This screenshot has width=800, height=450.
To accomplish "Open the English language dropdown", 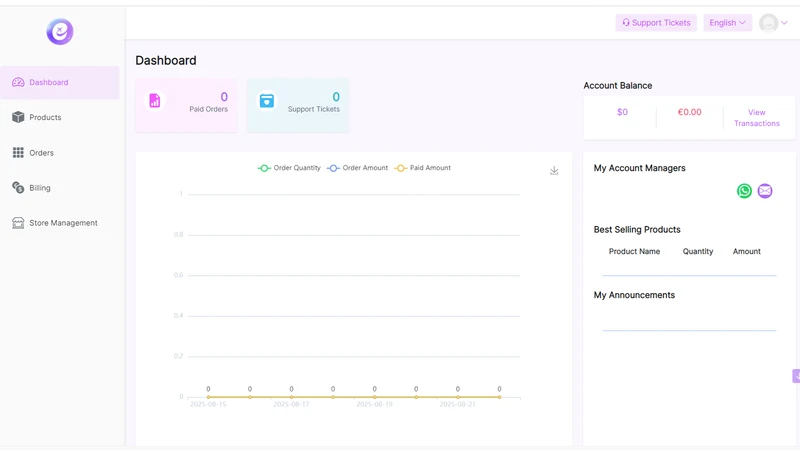I will 728,22.
